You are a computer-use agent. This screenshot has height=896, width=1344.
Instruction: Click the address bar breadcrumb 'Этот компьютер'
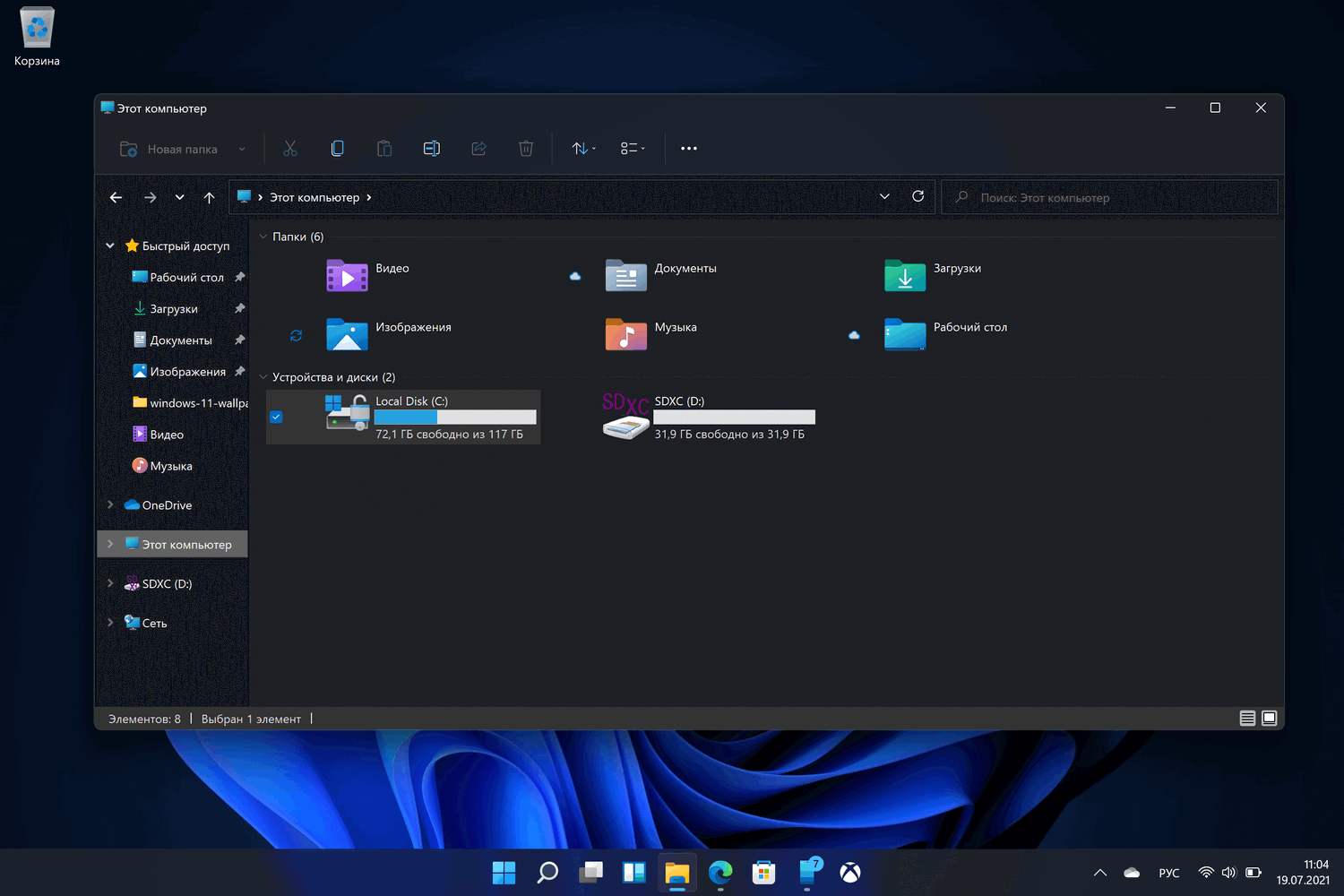tap(314, 197)
